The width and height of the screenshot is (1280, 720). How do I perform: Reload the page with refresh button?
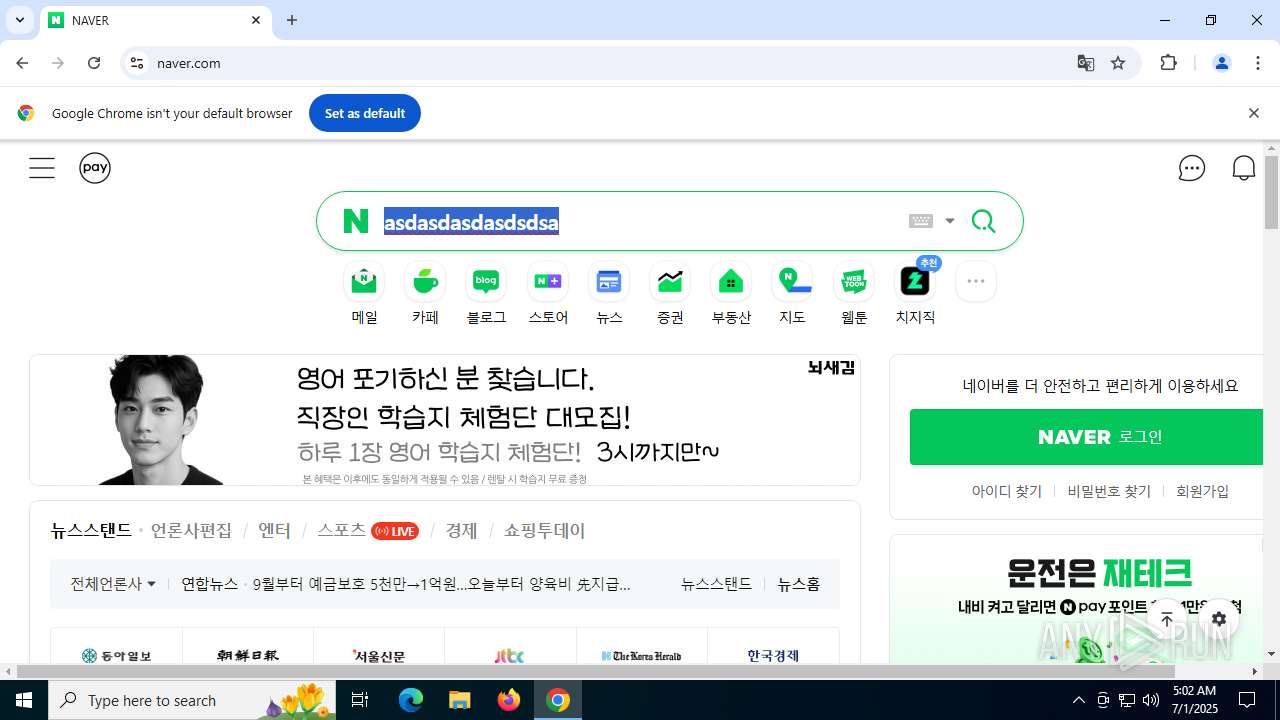94,63
